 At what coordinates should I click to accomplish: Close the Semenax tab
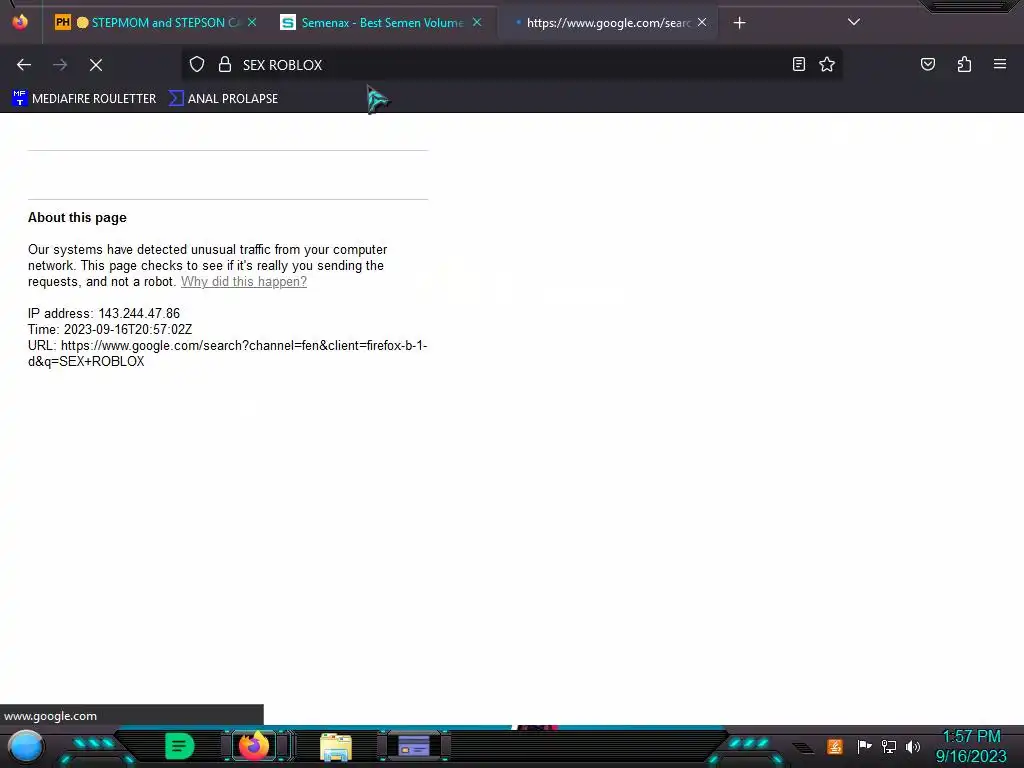click(x=477, y=22)
